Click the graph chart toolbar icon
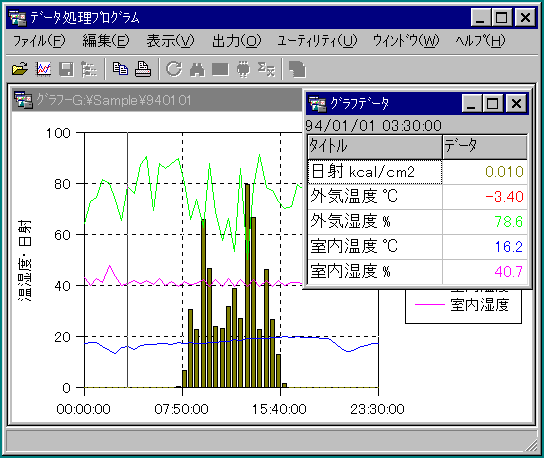The height and width of the screenshot is (458, 544). click(x=43, y=69)
